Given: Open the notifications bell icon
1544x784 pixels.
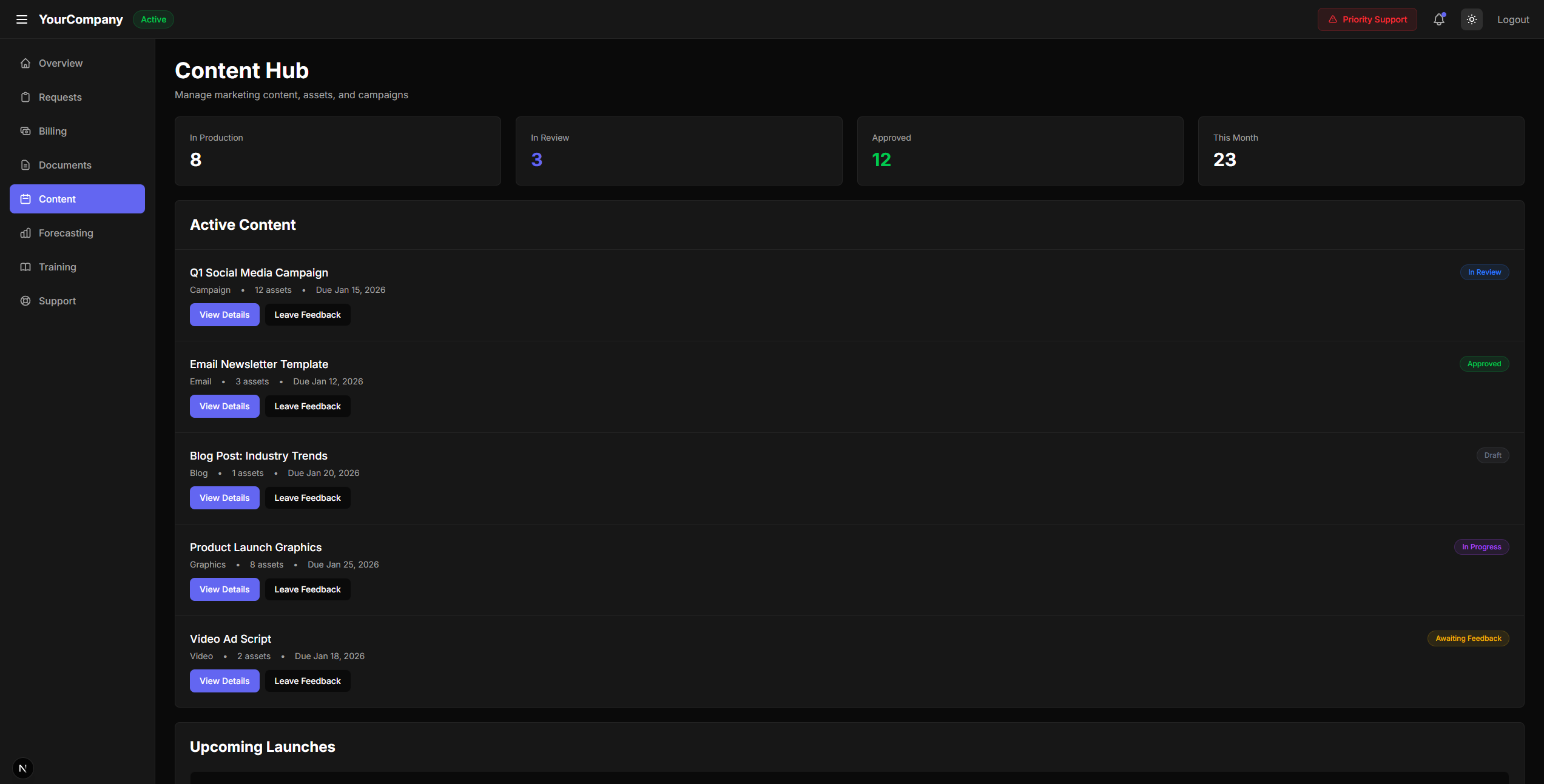Looking at the screenshot, I should point(1438,19).
